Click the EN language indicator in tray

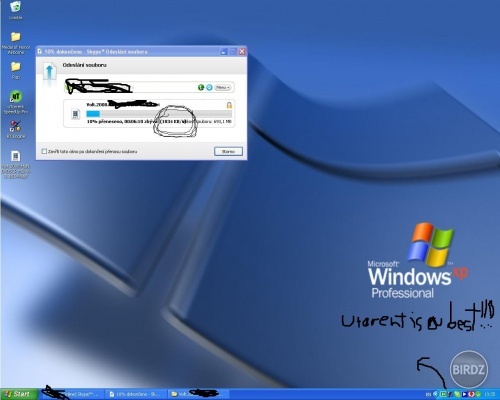428,395
